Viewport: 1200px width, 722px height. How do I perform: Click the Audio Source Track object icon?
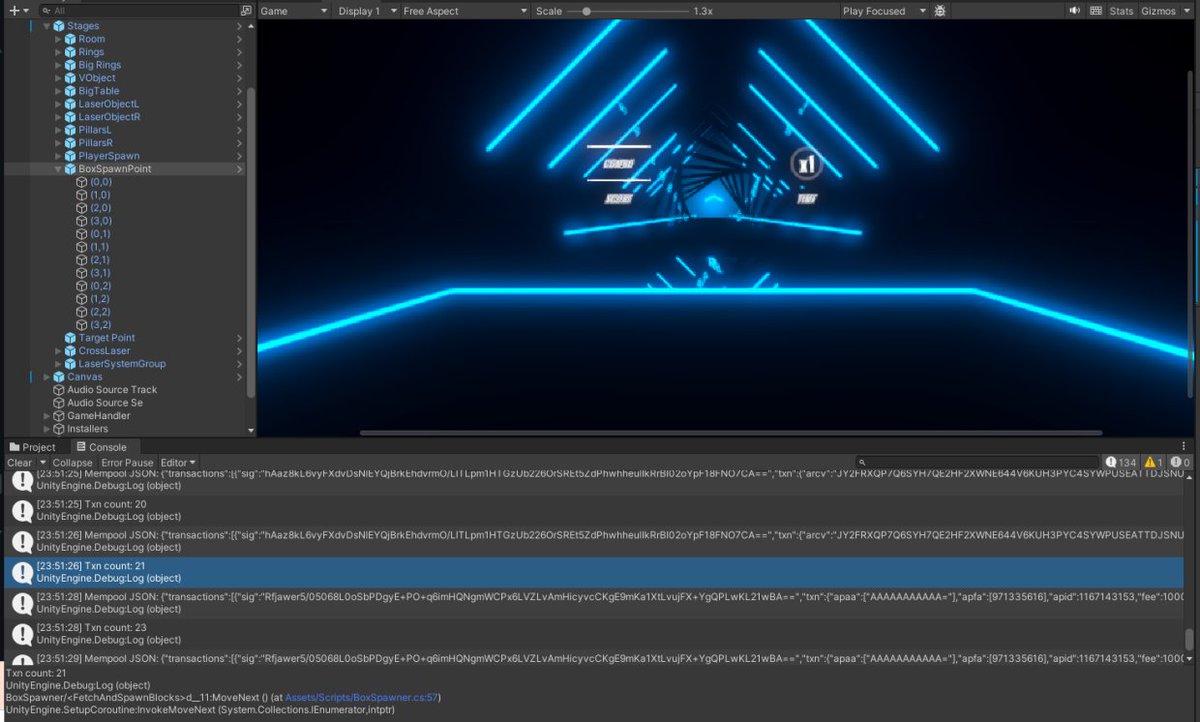(58, 390)
